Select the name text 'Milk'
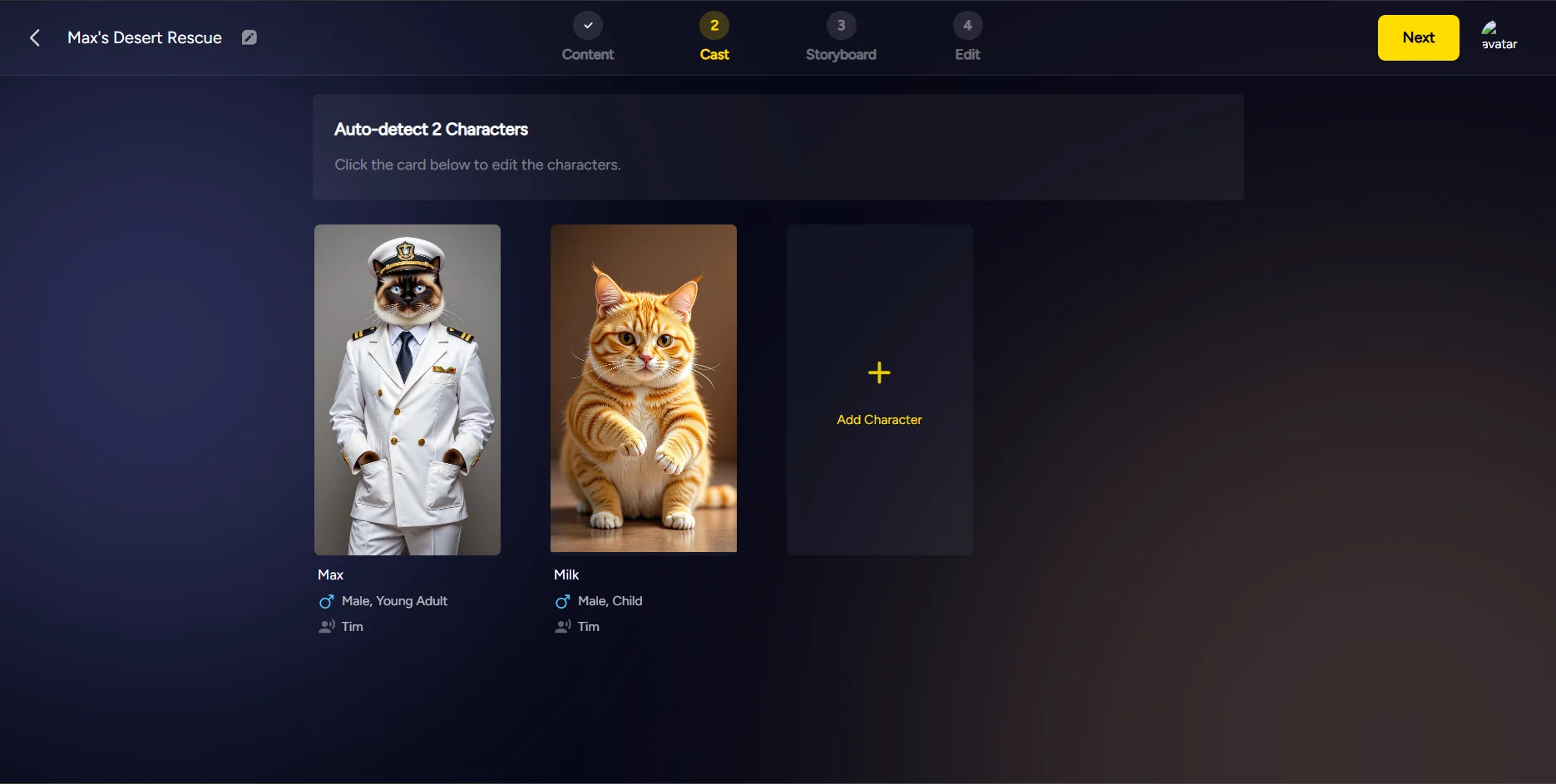The height and width of the screenshot is (784, 1556). (566, 574)
